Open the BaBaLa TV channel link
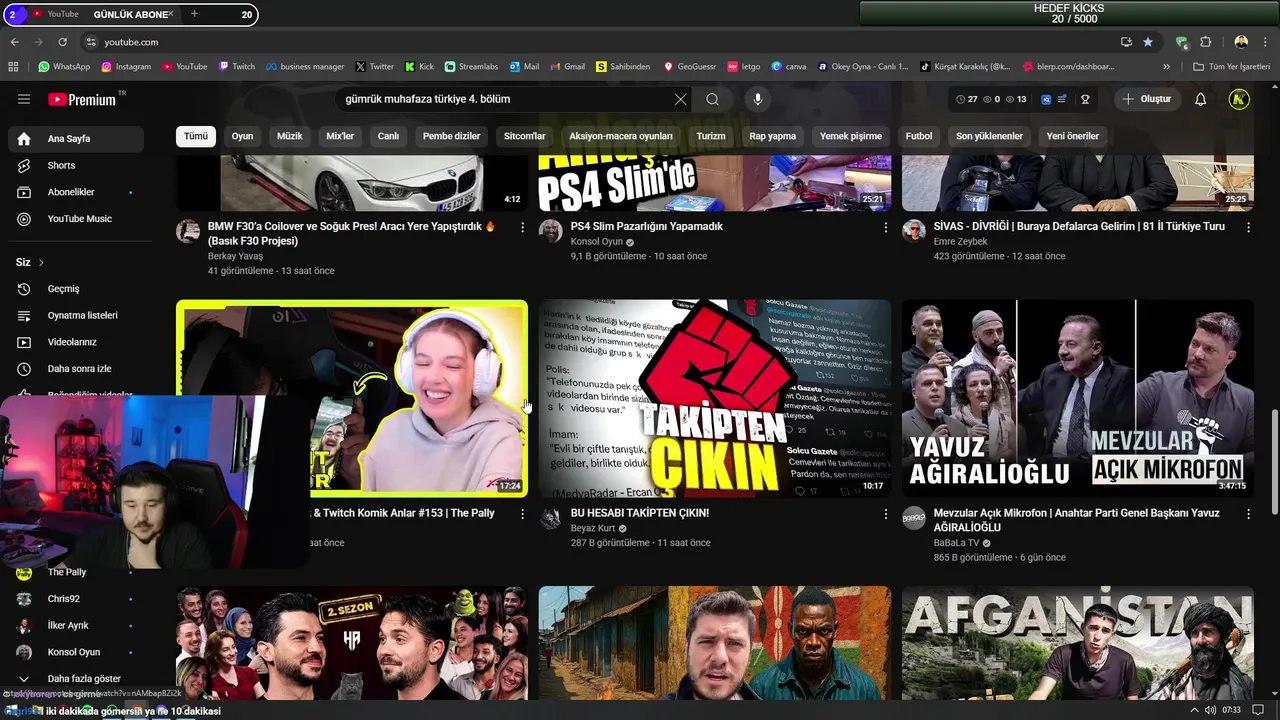The height and width of the screenshot is (720, 1280). tap(957, 543)
